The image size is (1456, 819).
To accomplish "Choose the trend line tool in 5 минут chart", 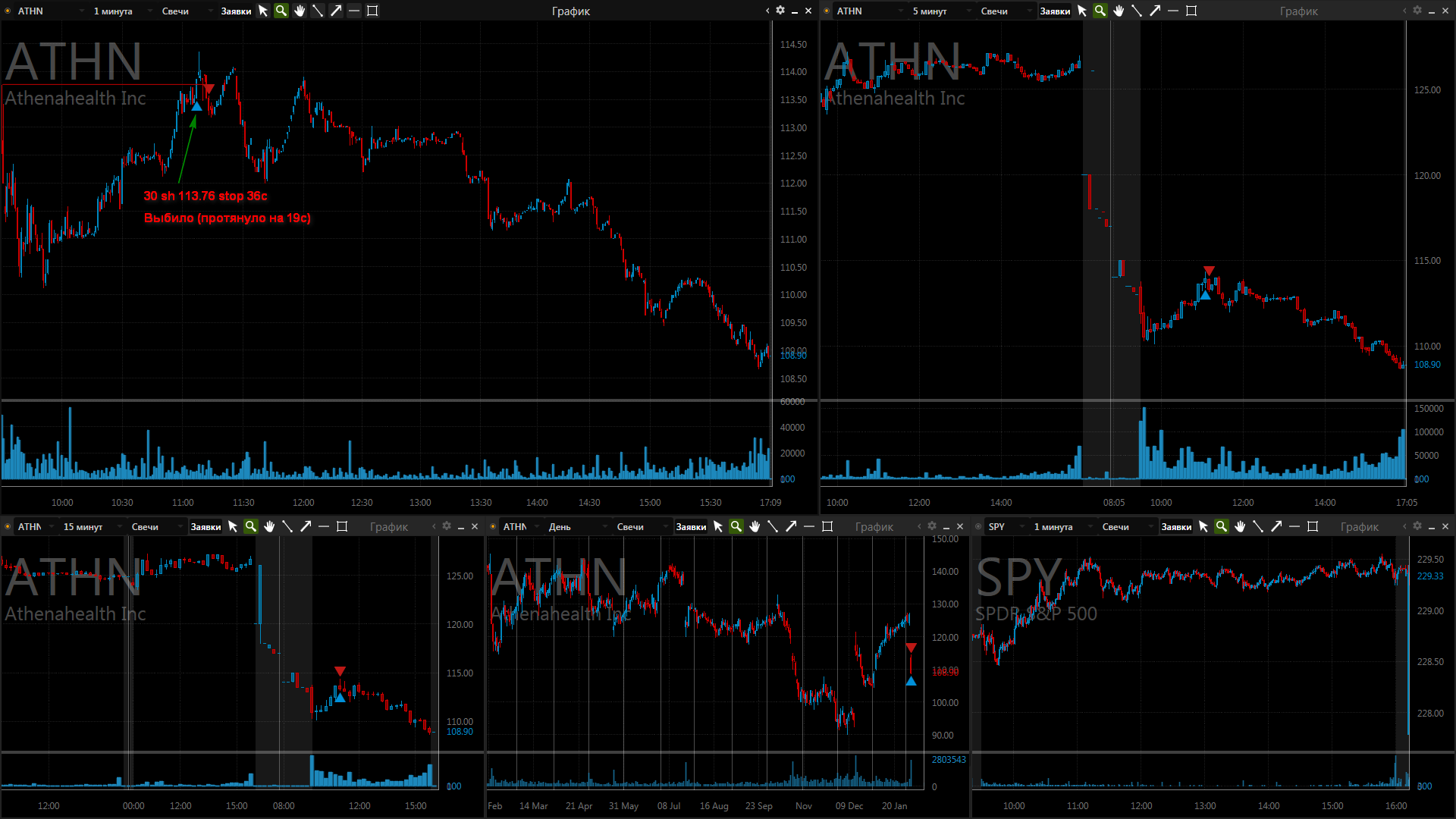I will 1137,11.
